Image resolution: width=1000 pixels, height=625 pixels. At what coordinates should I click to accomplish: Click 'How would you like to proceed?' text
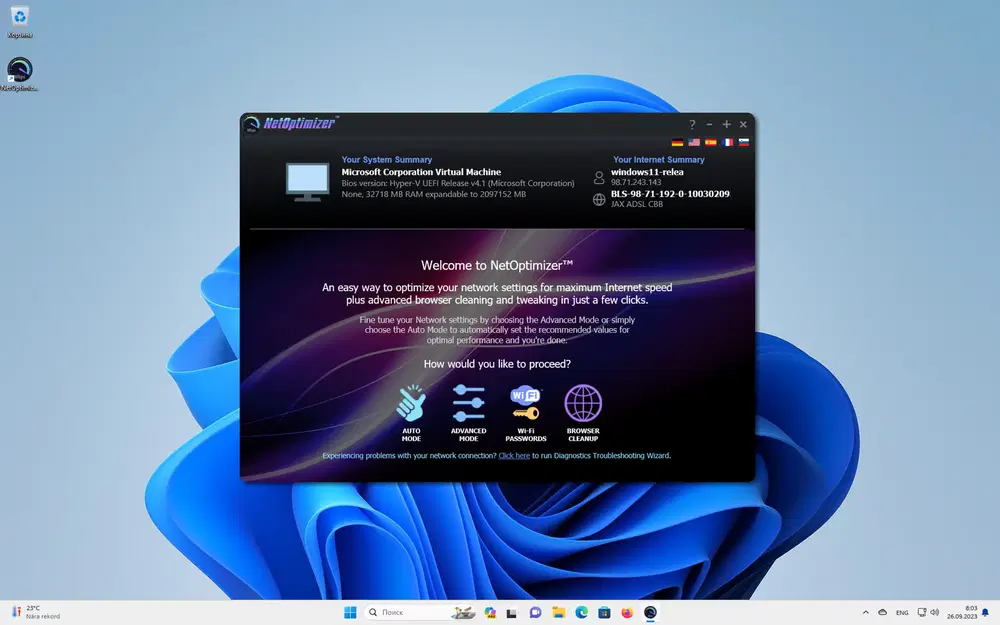tap(497, 364)
